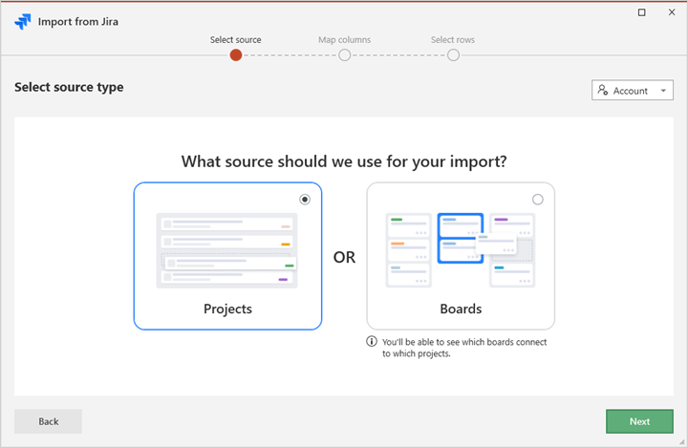Click the Back button

pos(48,421)
